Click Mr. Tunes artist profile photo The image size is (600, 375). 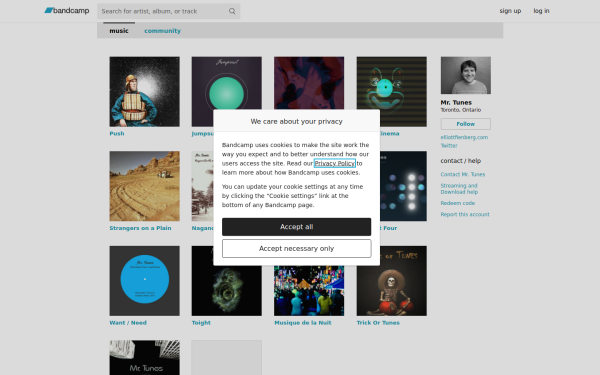tap(466, 75)
